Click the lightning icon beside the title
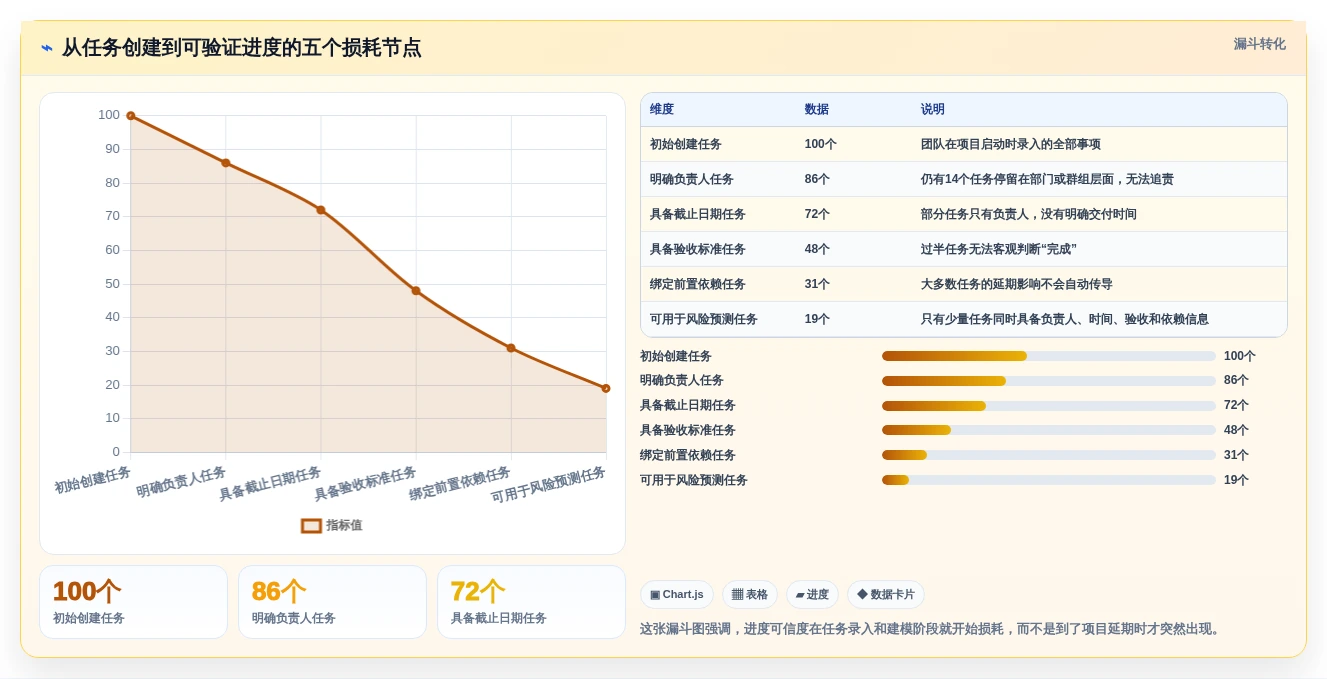1327x679 pixels. point(47,48)
